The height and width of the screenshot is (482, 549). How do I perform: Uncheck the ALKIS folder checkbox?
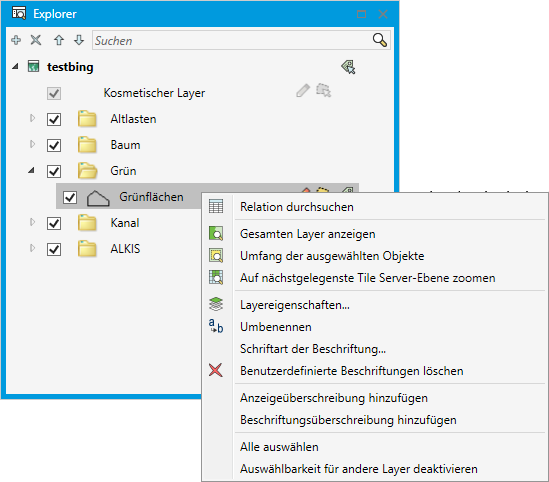coord(54,249)
